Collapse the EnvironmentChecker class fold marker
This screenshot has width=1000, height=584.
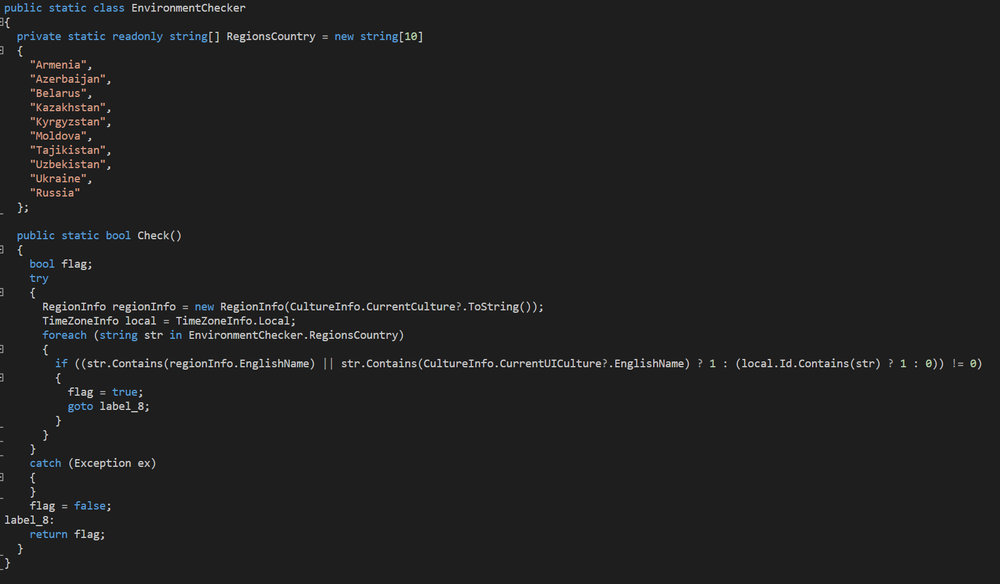[2, 22]
